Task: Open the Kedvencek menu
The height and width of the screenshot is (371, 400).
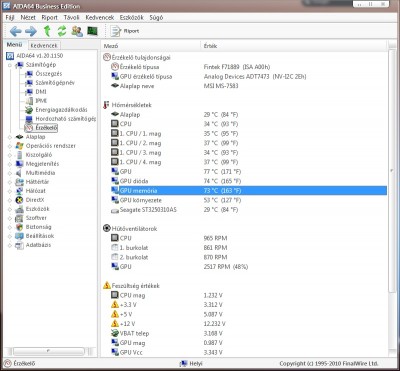Action: (x=100, y=17)
